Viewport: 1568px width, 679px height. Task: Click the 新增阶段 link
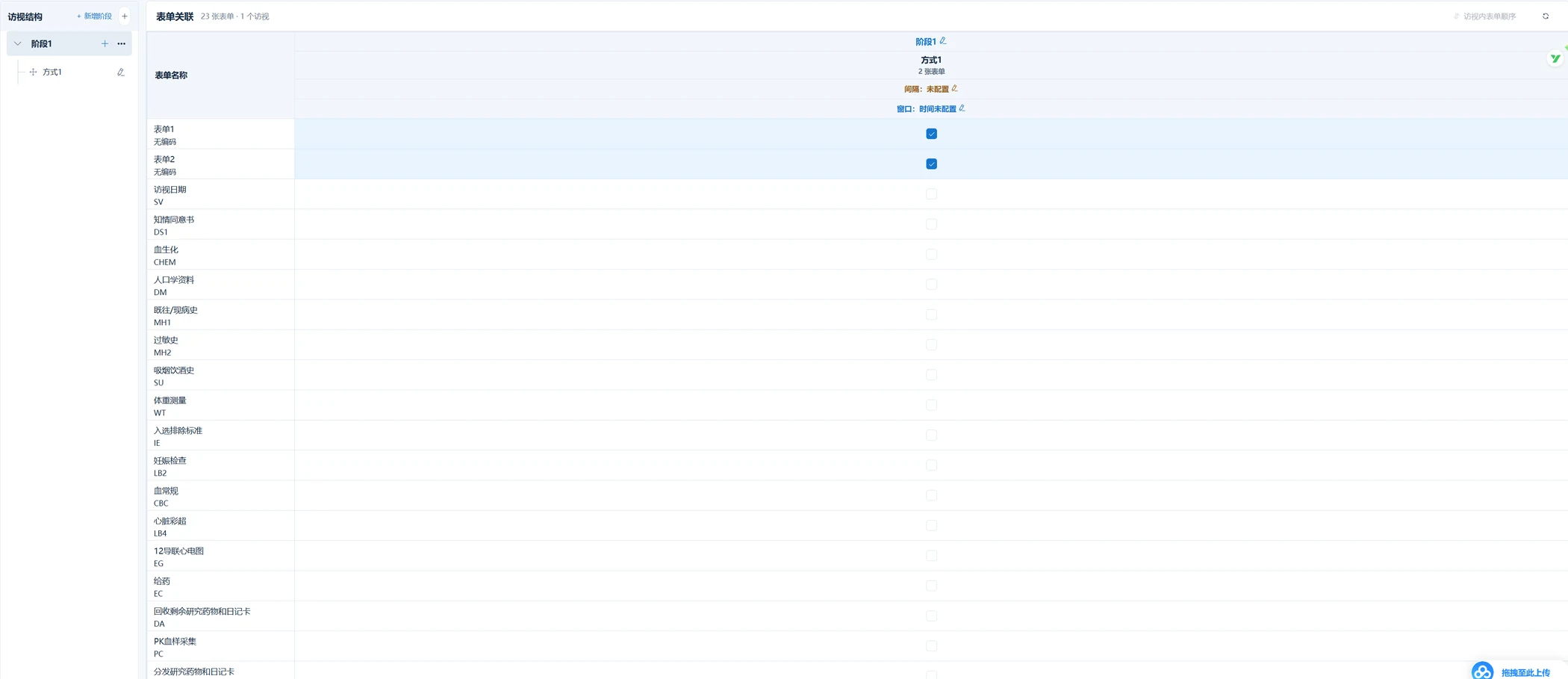tap(94, 16)
